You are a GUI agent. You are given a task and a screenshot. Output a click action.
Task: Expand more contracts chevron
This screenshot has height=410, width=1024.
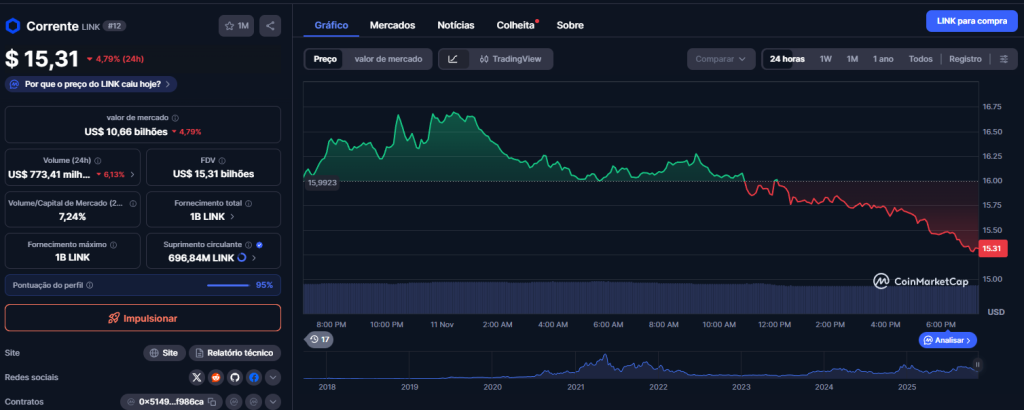coord(273,402)
